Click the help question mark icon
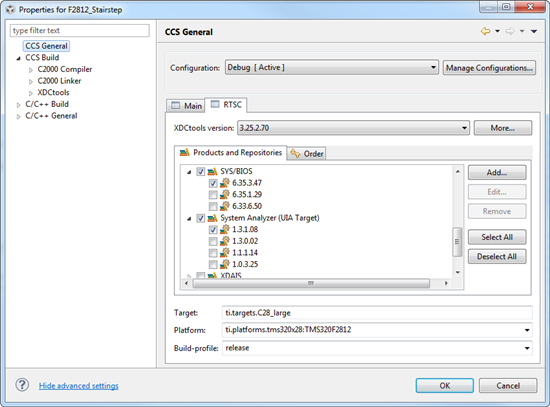550x407 pixels. click(x=22, y=385)
